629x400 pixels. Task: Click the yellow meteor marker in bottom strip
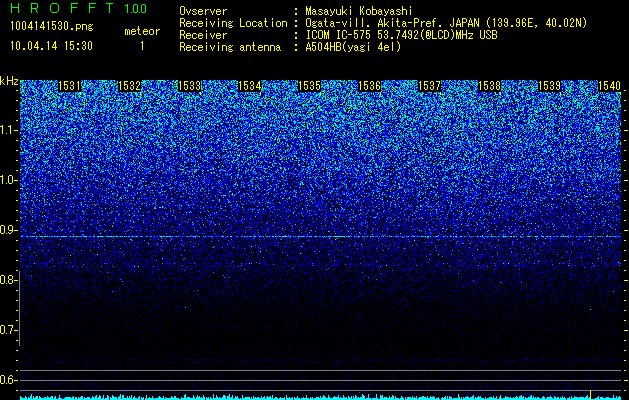[x=590, y=393]
